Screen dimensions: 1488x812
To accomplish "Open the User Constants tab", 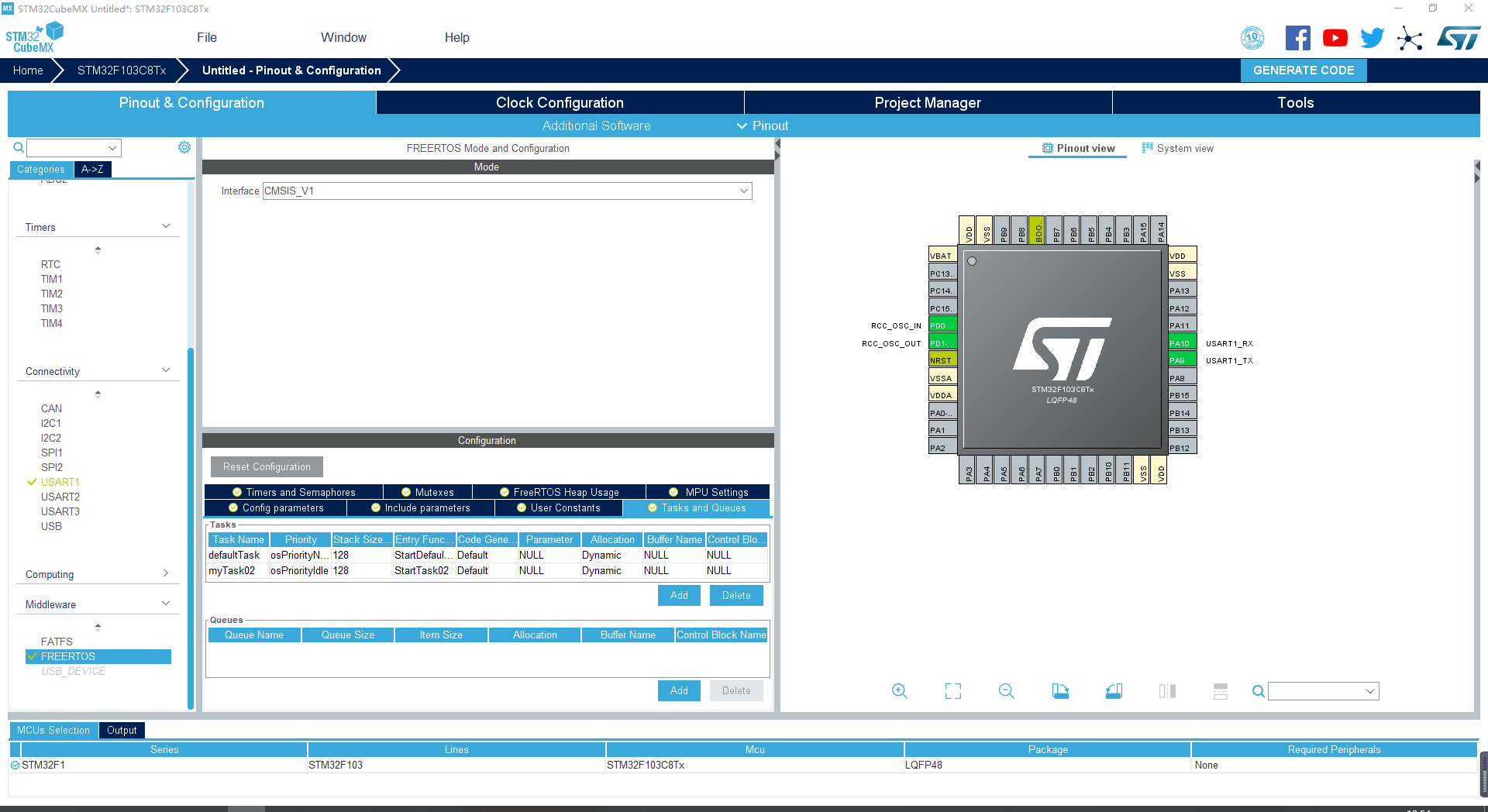I will click(559, 508).
